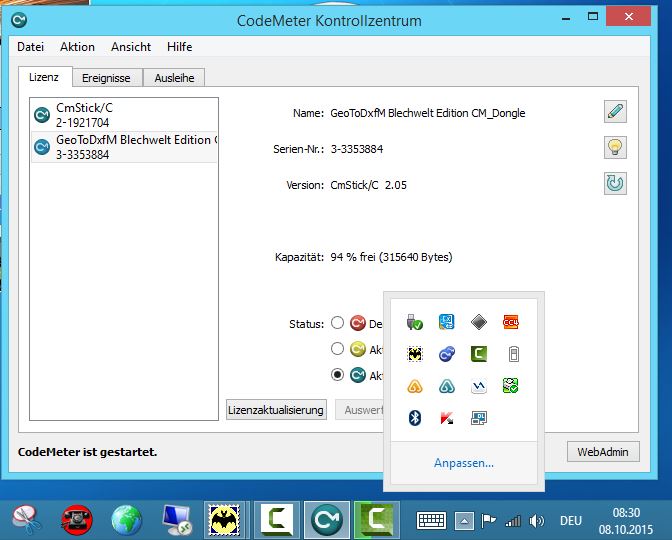The image size is (672, 540).
Task: Click the Lizenzaktualisierung button
Action: click(x=276, y=410)
